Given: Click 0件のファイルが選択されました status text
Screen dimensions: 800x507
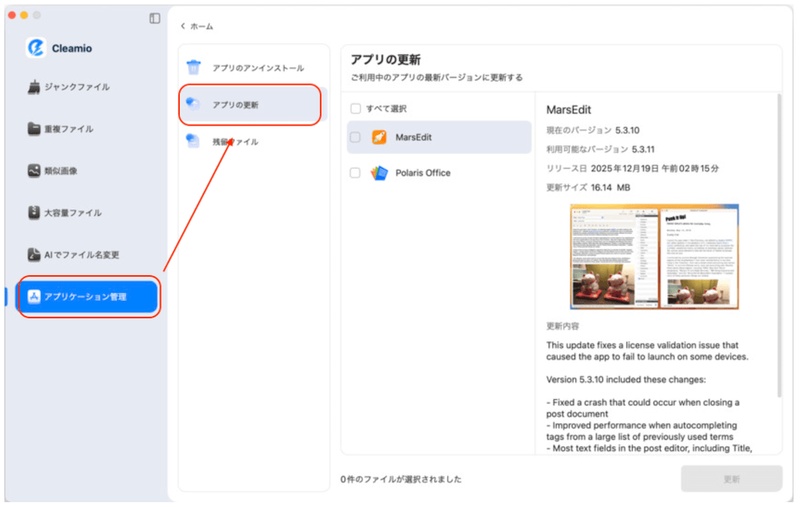Looking at the screenshot, I should point(401,479).
